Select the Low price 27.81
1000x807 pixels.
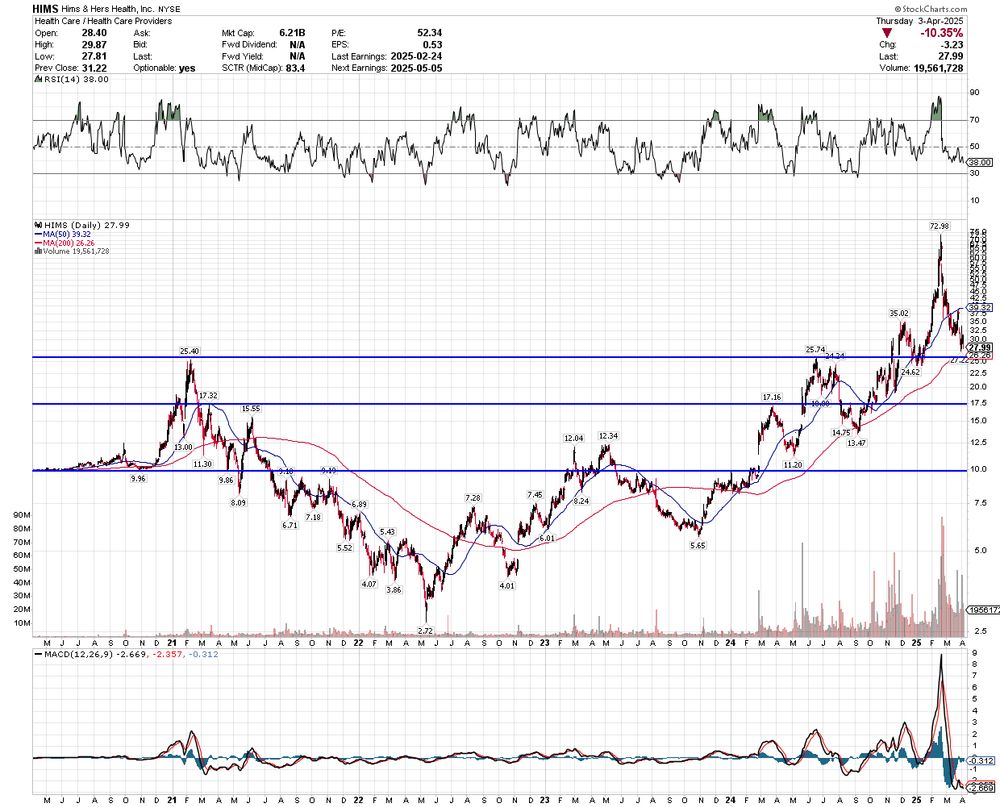click(x=94, y=56)
